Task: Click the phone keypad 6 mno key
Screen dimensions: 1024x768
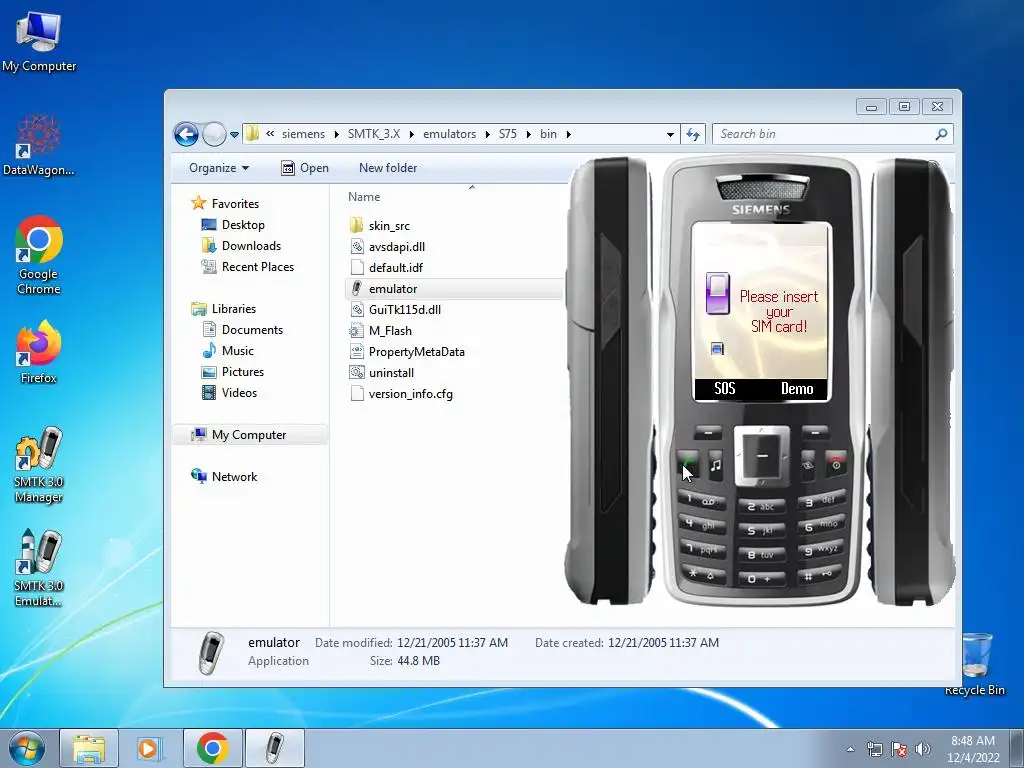Action: click(x=821, y=524)
